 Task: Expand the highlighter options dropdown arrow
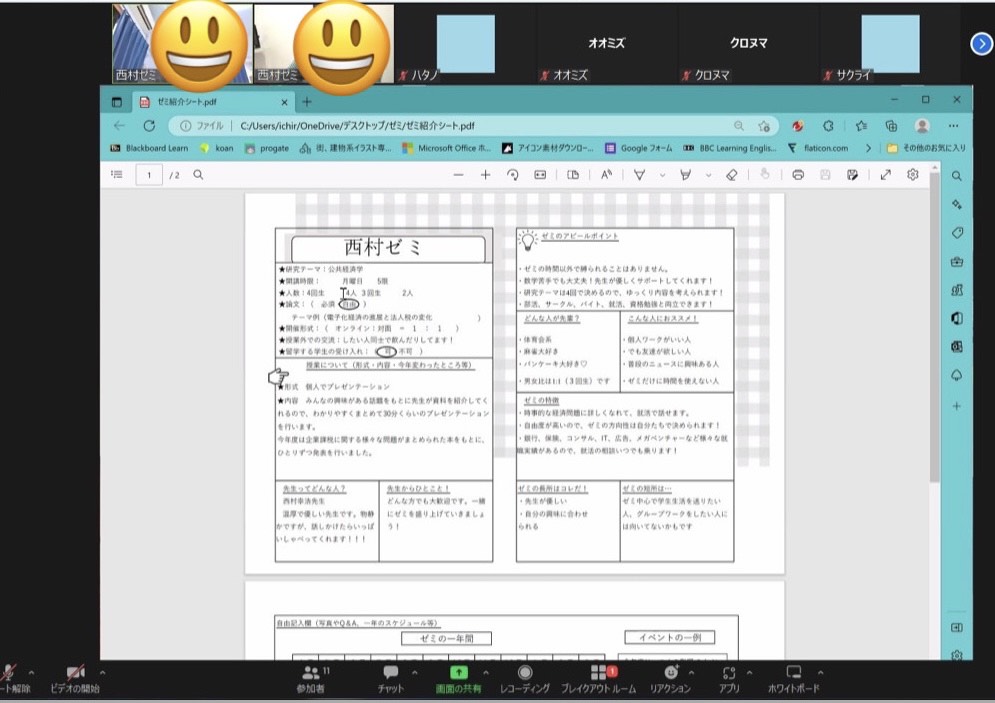pos(709,175)
